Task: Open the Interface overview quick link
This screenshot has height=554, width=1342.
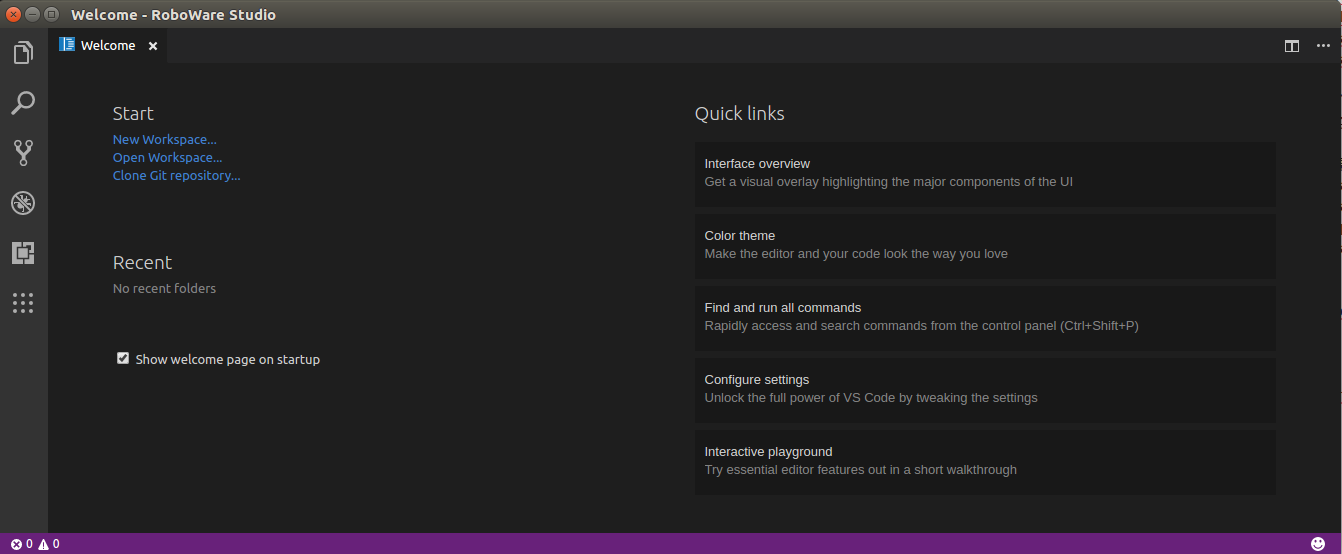Action: coord(985,174)
